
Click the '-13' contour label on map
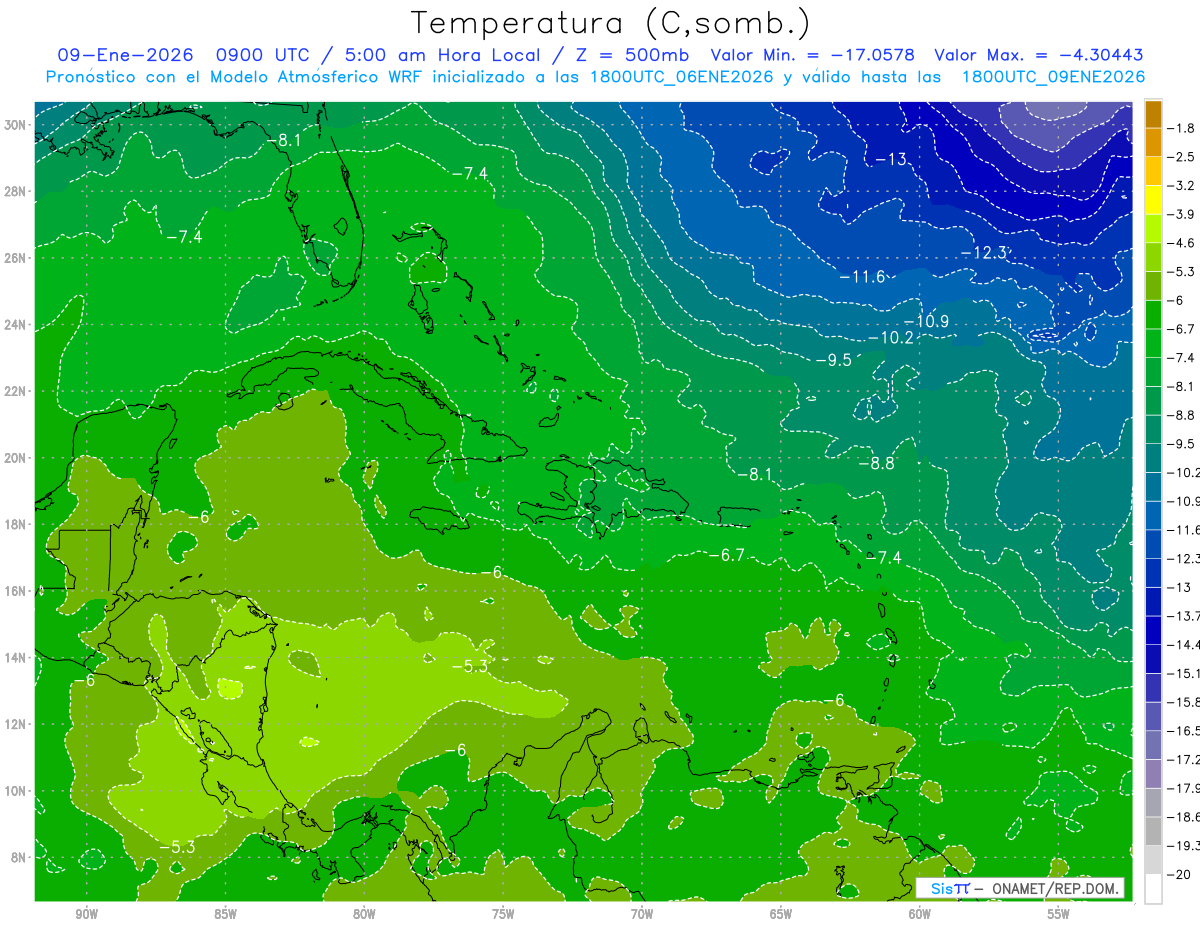[891, 160]
